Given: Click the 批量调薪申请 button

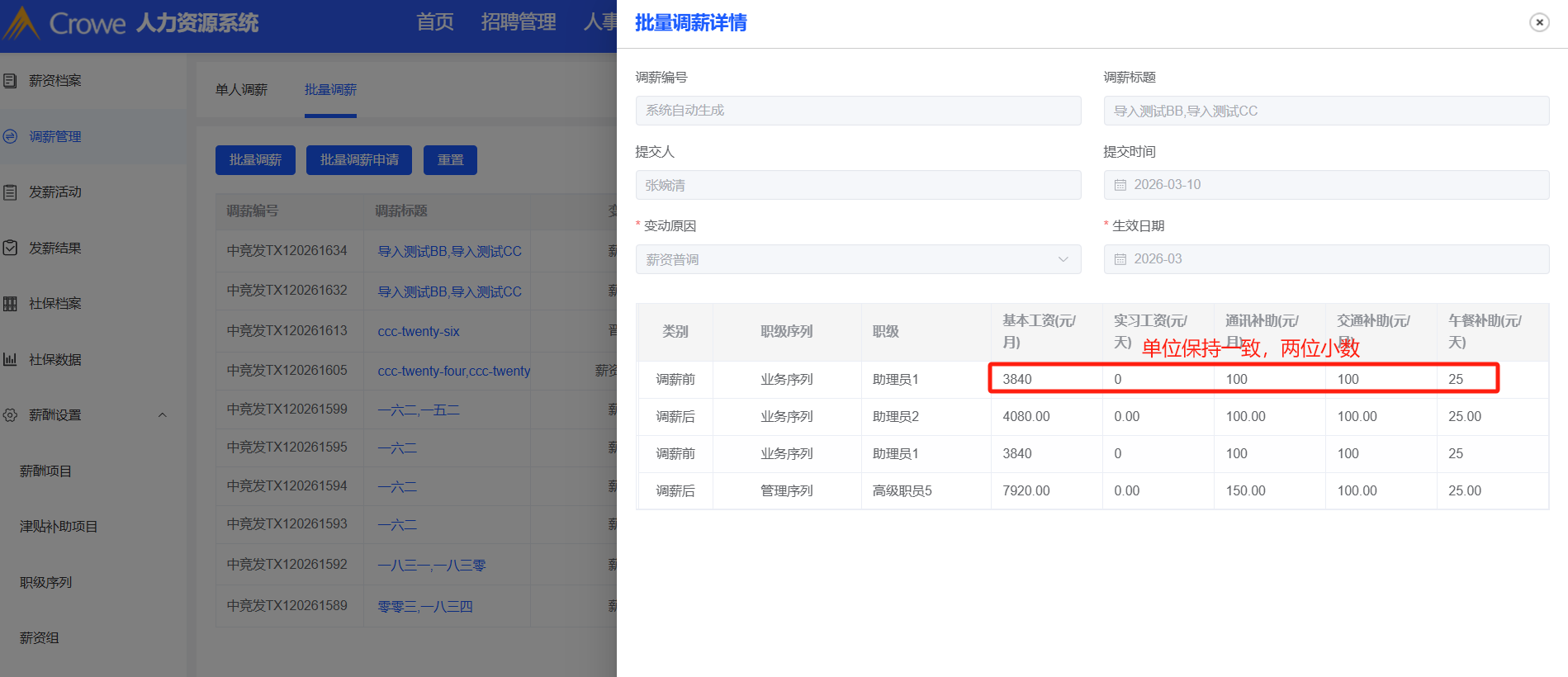Looking at the screenshot, I should pos(359,160).
